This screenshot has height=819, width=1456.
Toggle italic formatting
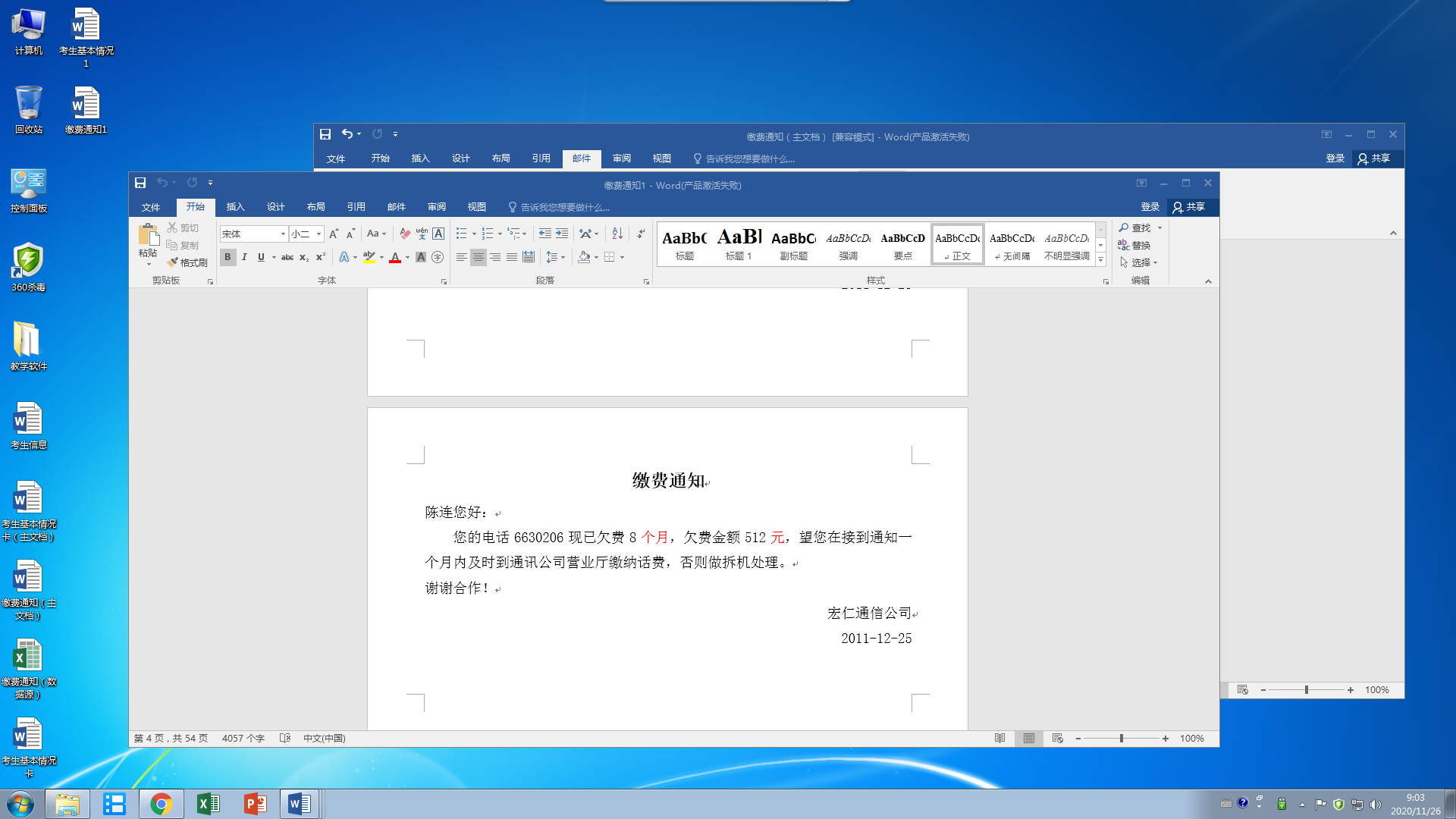pyautogui.click(x=244, y=257)
